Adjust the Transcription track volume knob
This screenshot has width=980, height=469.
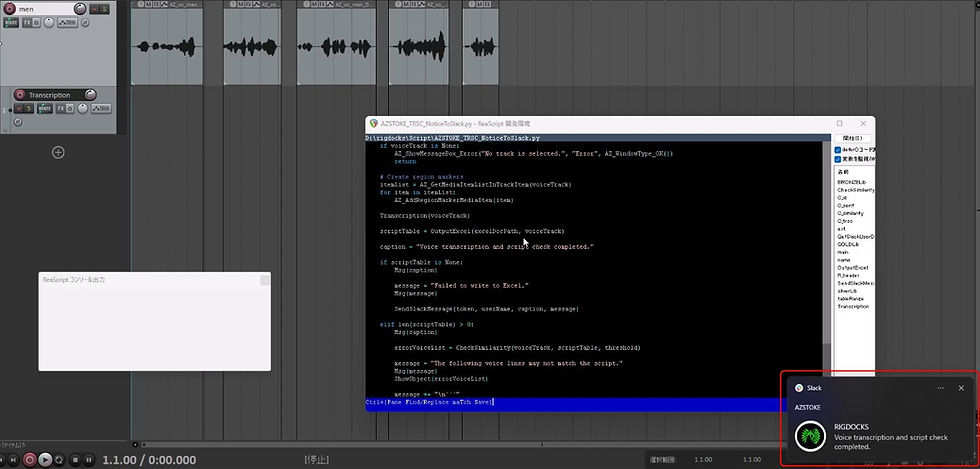click(91, 95)
